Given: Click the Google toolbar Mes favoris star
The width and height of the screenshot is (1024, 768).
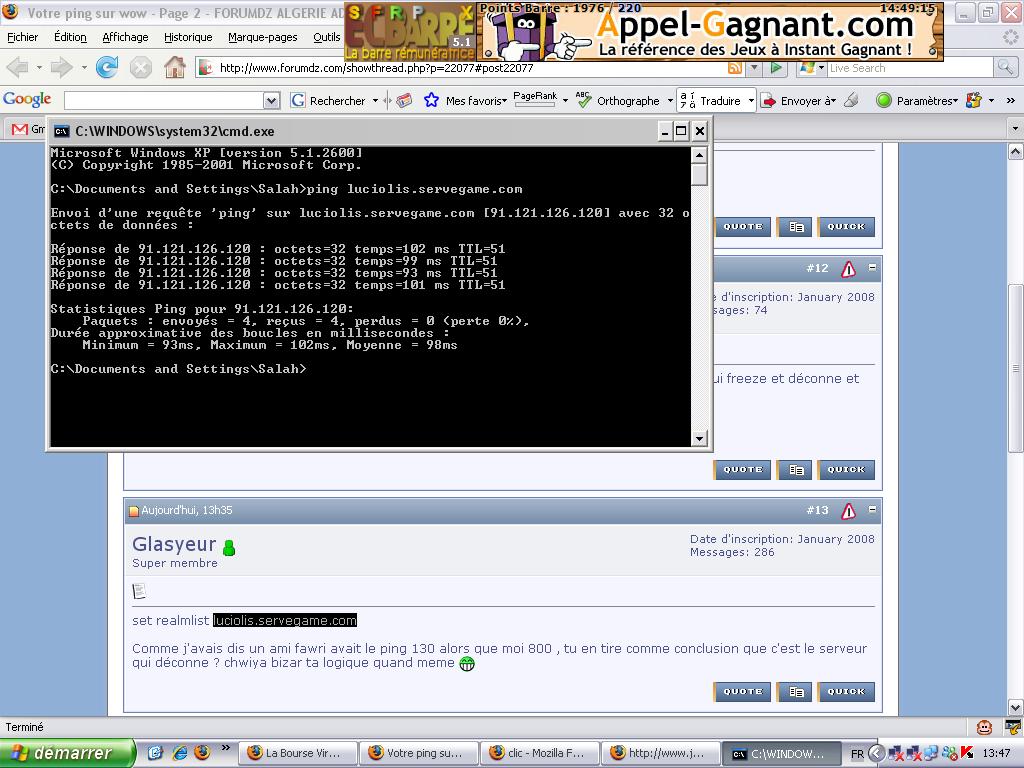Looking at the screenshot, I should coord(431,100).
